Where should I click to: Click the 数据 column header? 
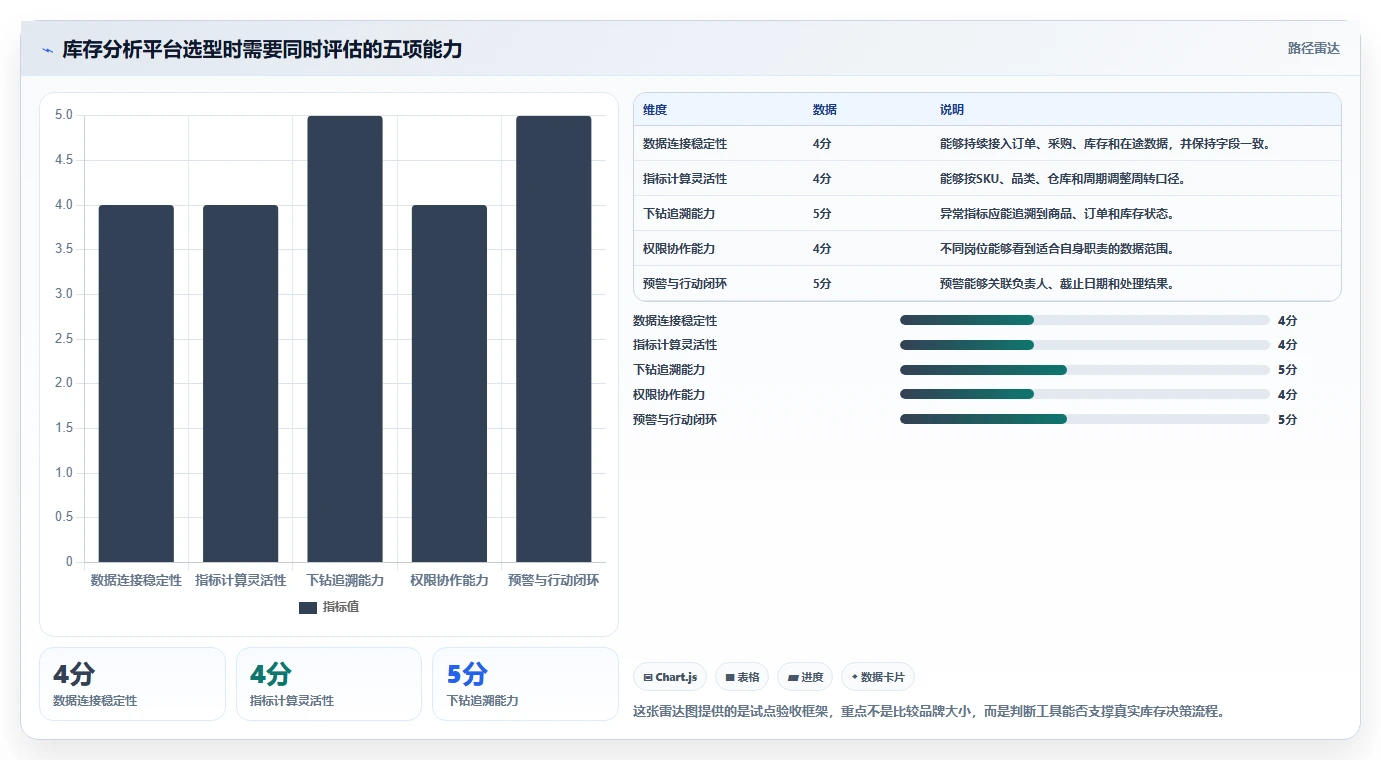pos(825,110)
